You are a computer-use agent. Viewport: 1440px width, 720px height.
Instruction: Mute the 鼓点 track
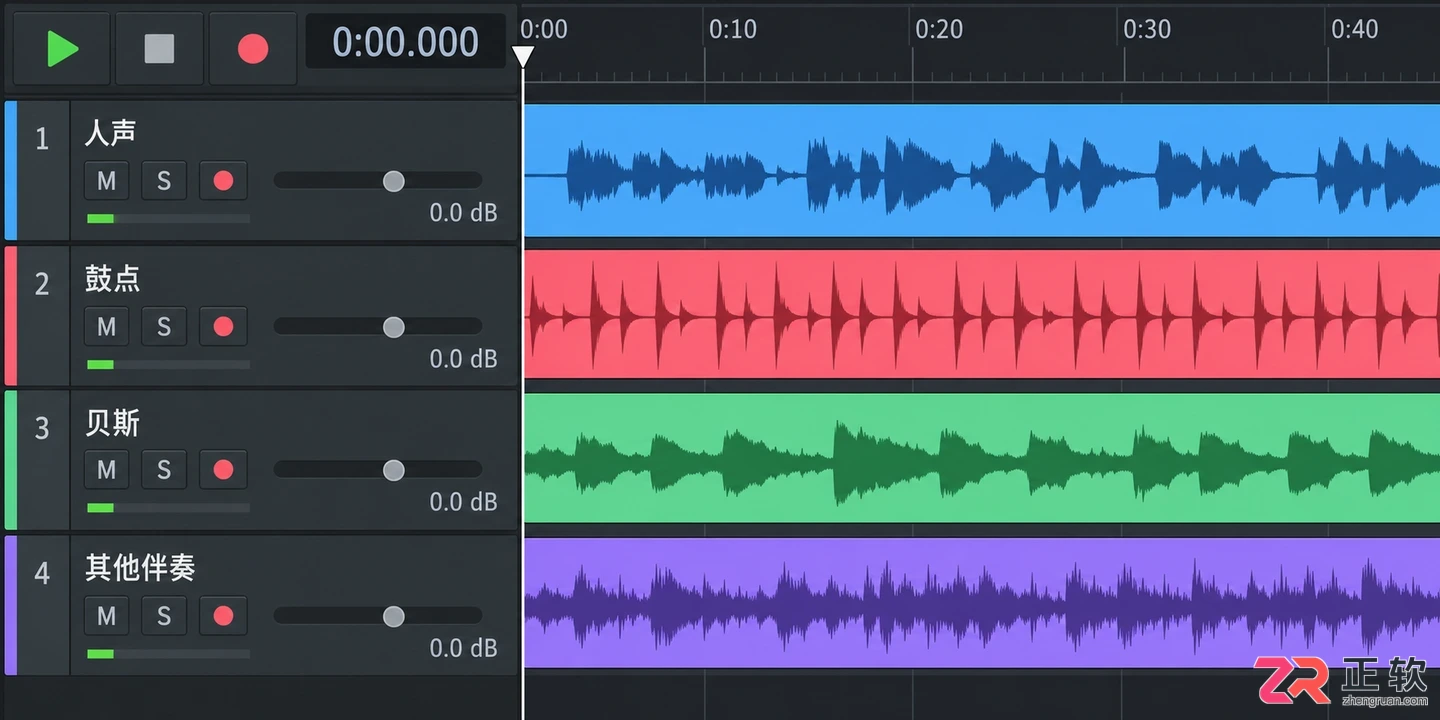click(106, 326)
